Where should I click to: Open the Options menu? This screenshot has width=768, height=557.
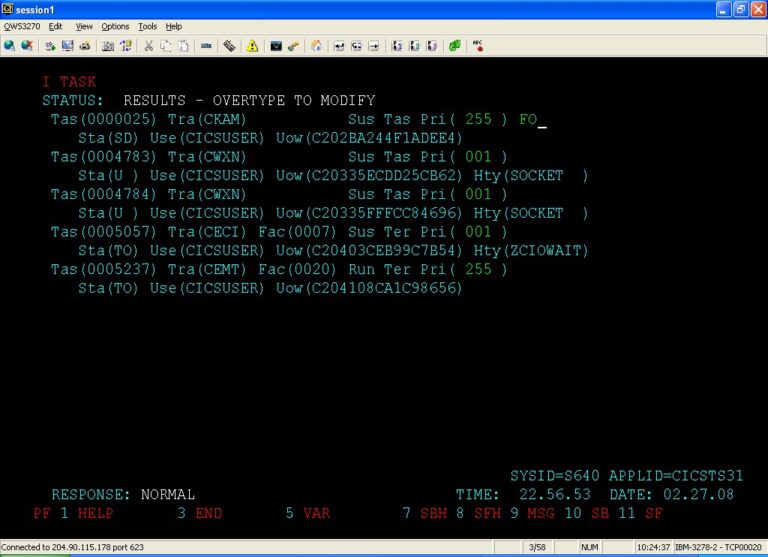pos(115,26)
